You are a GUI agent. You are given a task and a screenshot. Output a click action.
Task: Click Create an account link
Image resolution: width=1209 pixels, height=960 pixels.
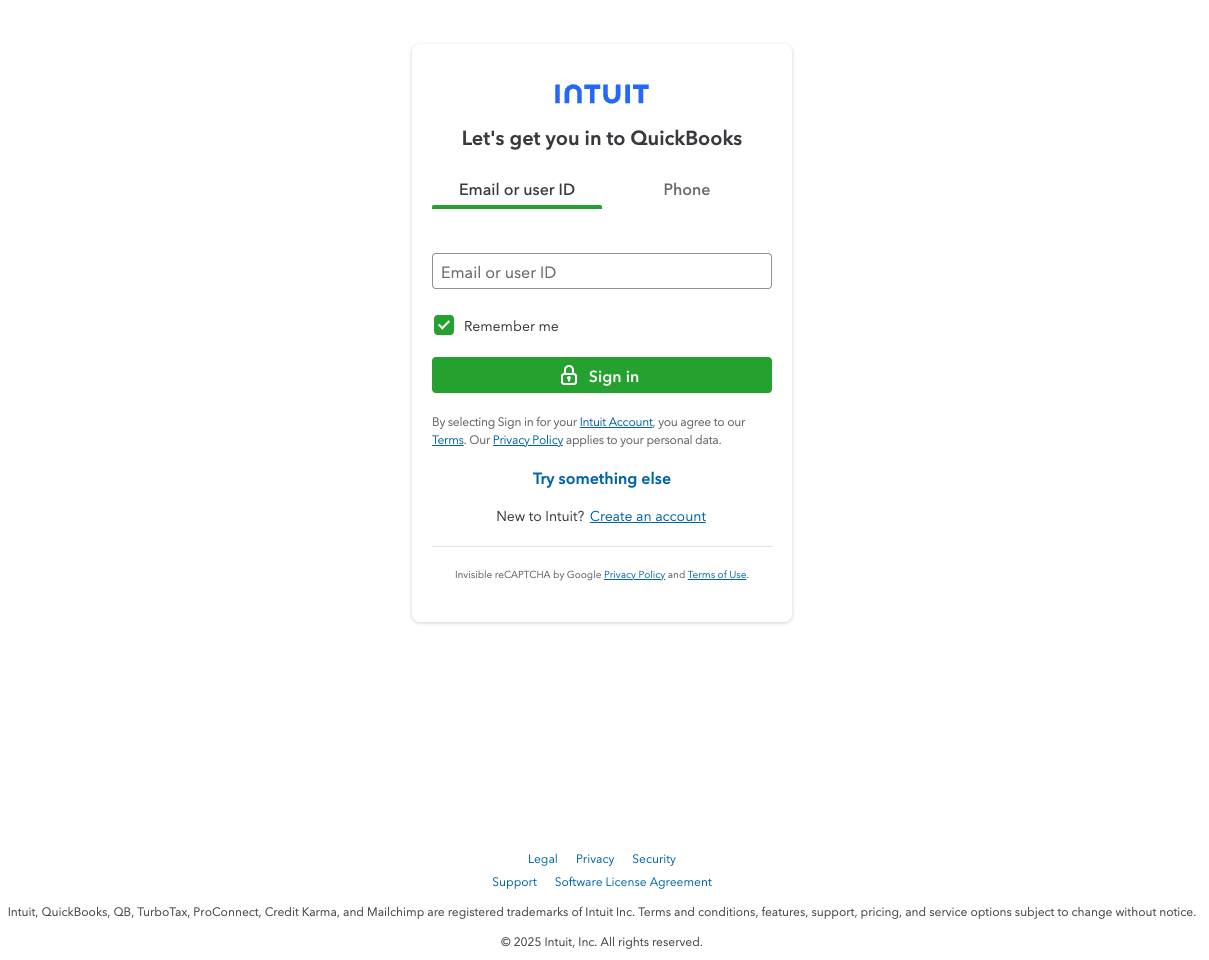pos(648,516)
